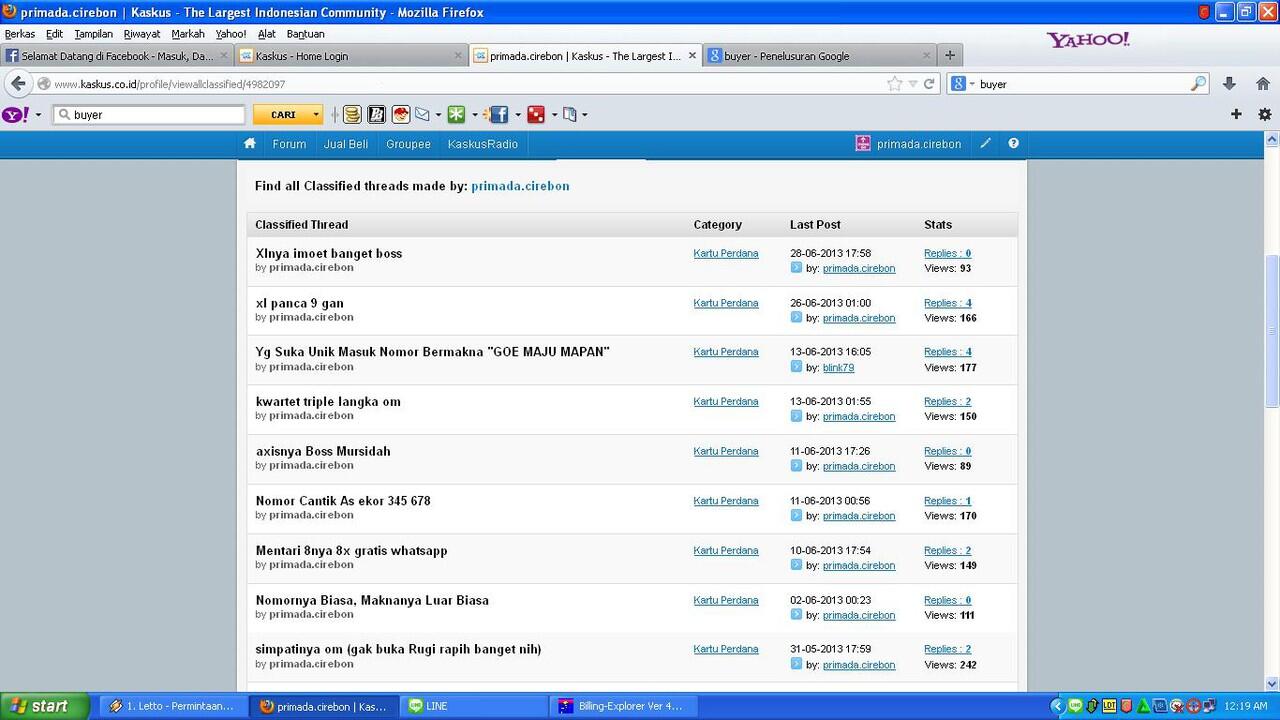This screenshot has height=720, width=1280.
Task: Click the pencil edit icon beside primada.cirebon
Action: pos(985,144)
